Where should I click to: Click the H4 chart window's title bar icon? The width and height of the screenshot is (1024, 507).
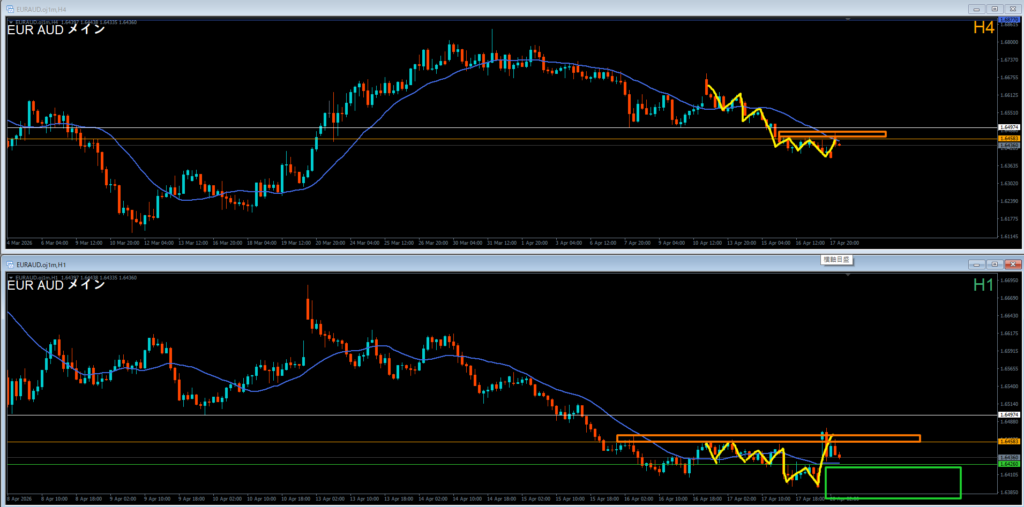(x=9, y=9)
